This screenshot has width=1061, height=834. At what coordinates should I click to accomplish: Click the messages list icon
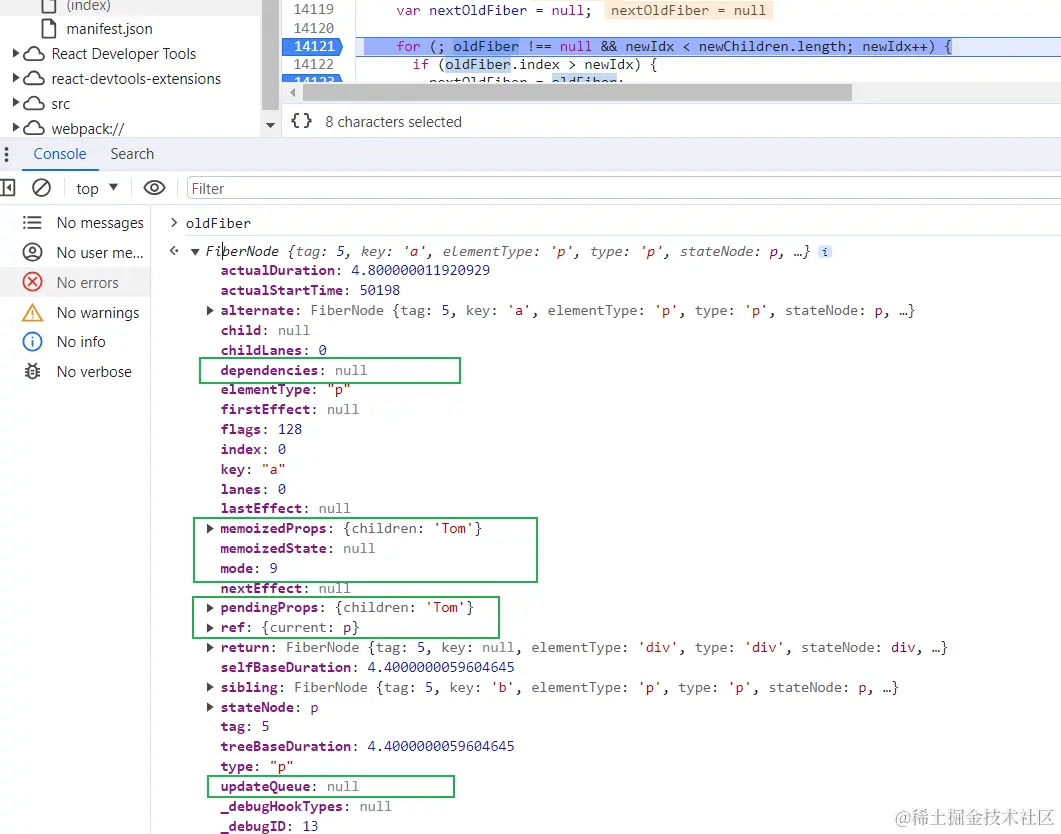(x=32, y=223)
